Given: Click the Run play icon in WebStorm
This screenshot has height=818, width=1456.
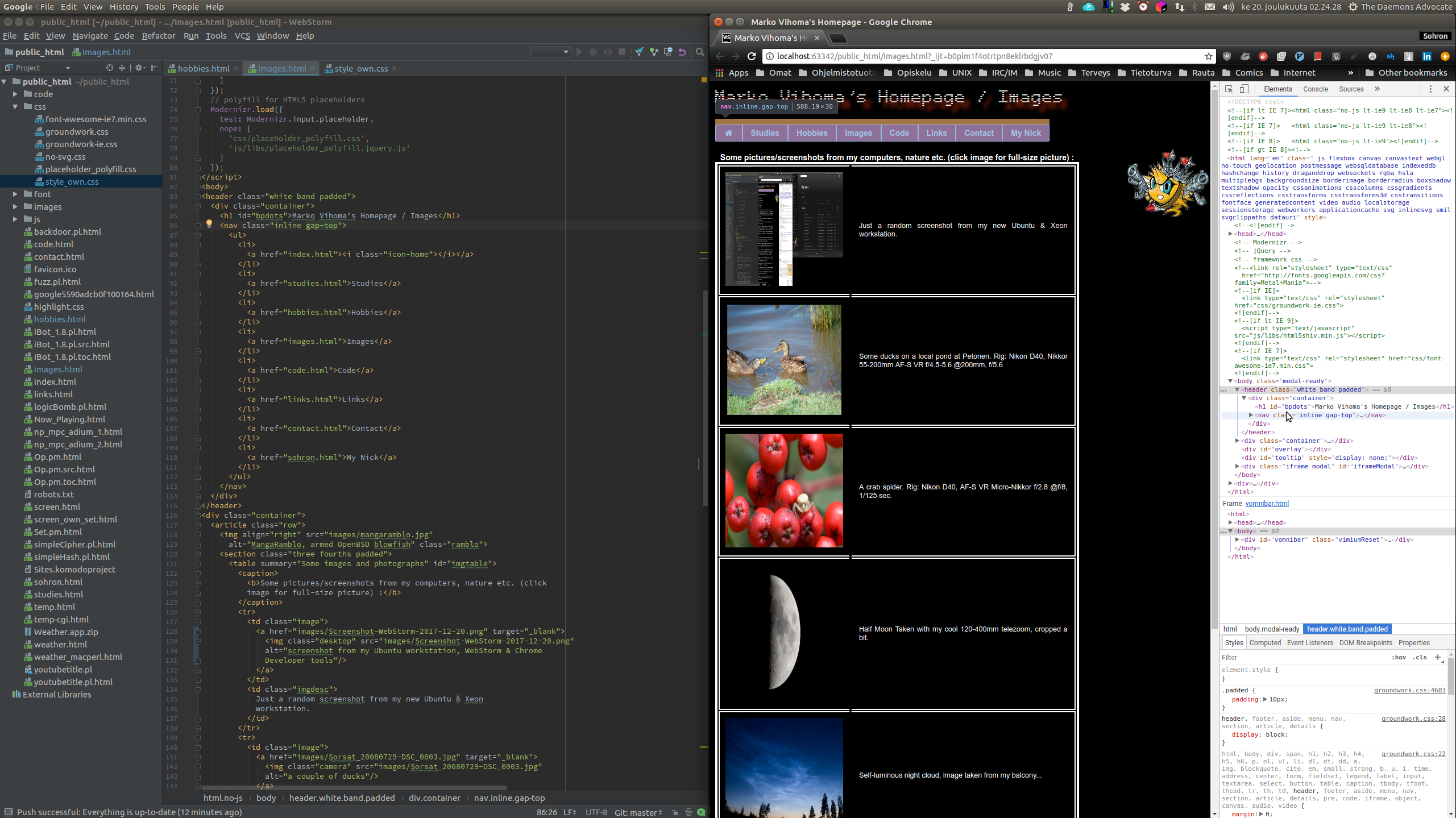Looking at the screenshot, I should (x=579, y=52).
